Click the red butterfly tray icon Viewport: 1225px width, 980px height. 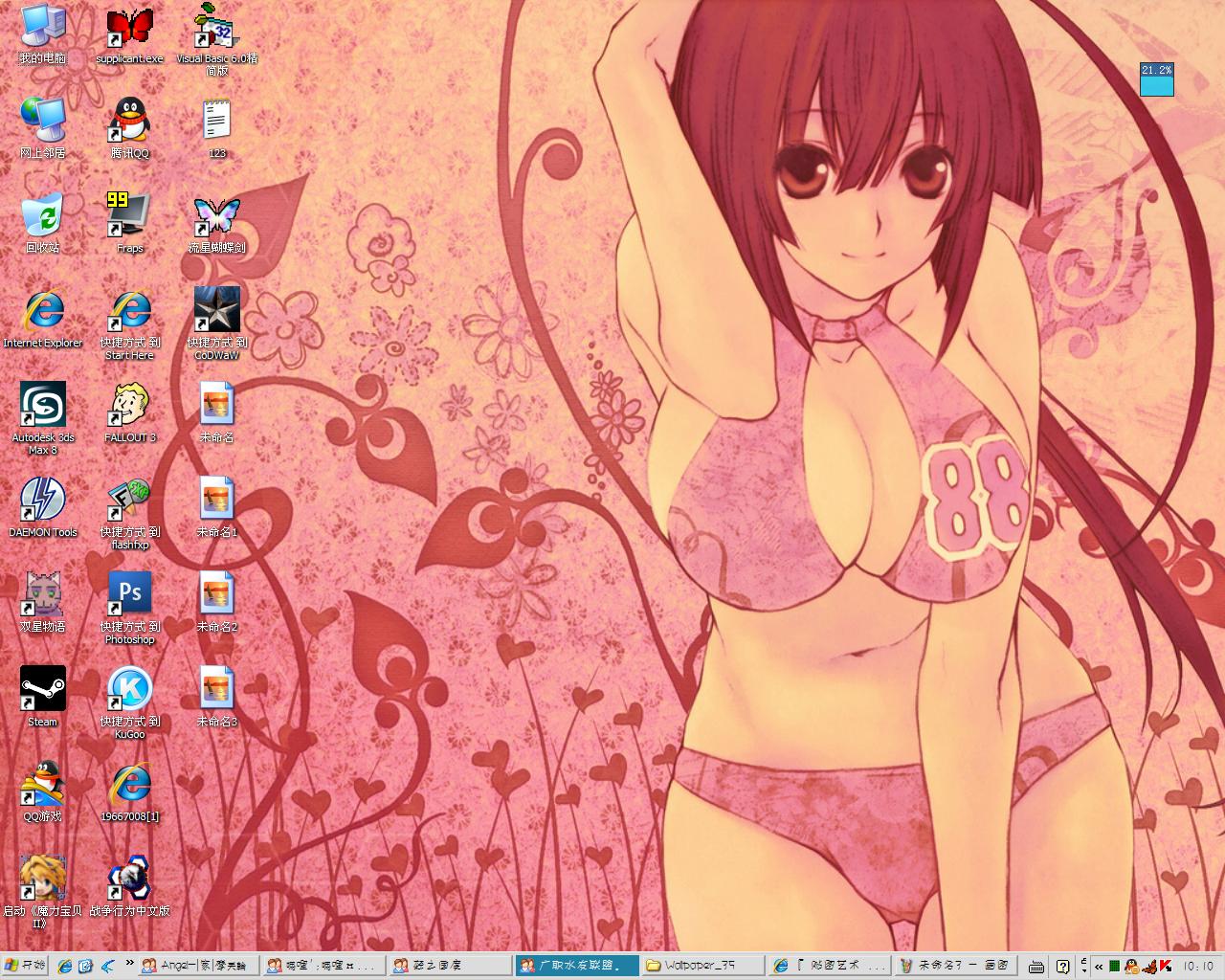click(x=1149, y=967)
